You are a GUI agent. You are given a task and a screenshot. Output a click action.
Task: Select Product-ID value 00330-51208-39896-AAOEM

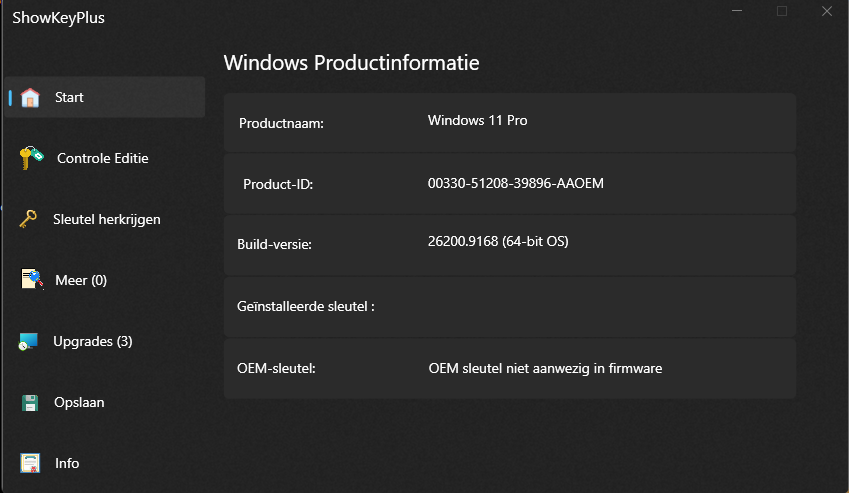[515, 183]
